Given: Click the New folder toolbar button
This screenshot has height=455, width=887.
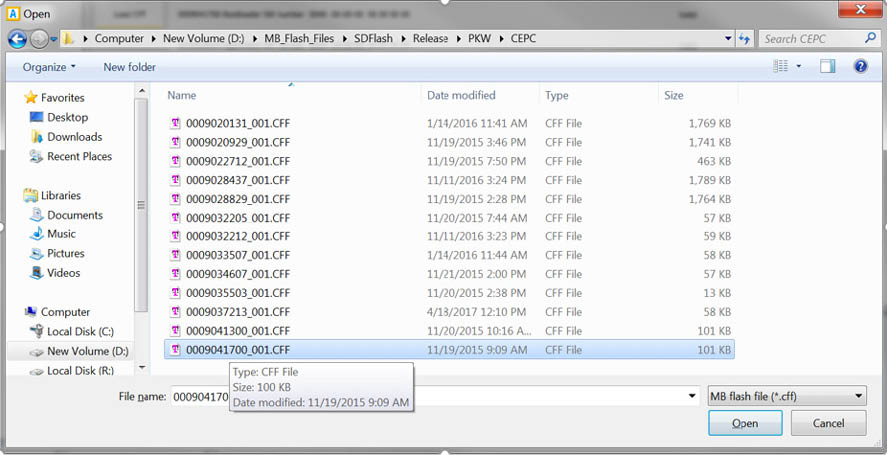Looking at the screenshot, I should pos(129,67).
